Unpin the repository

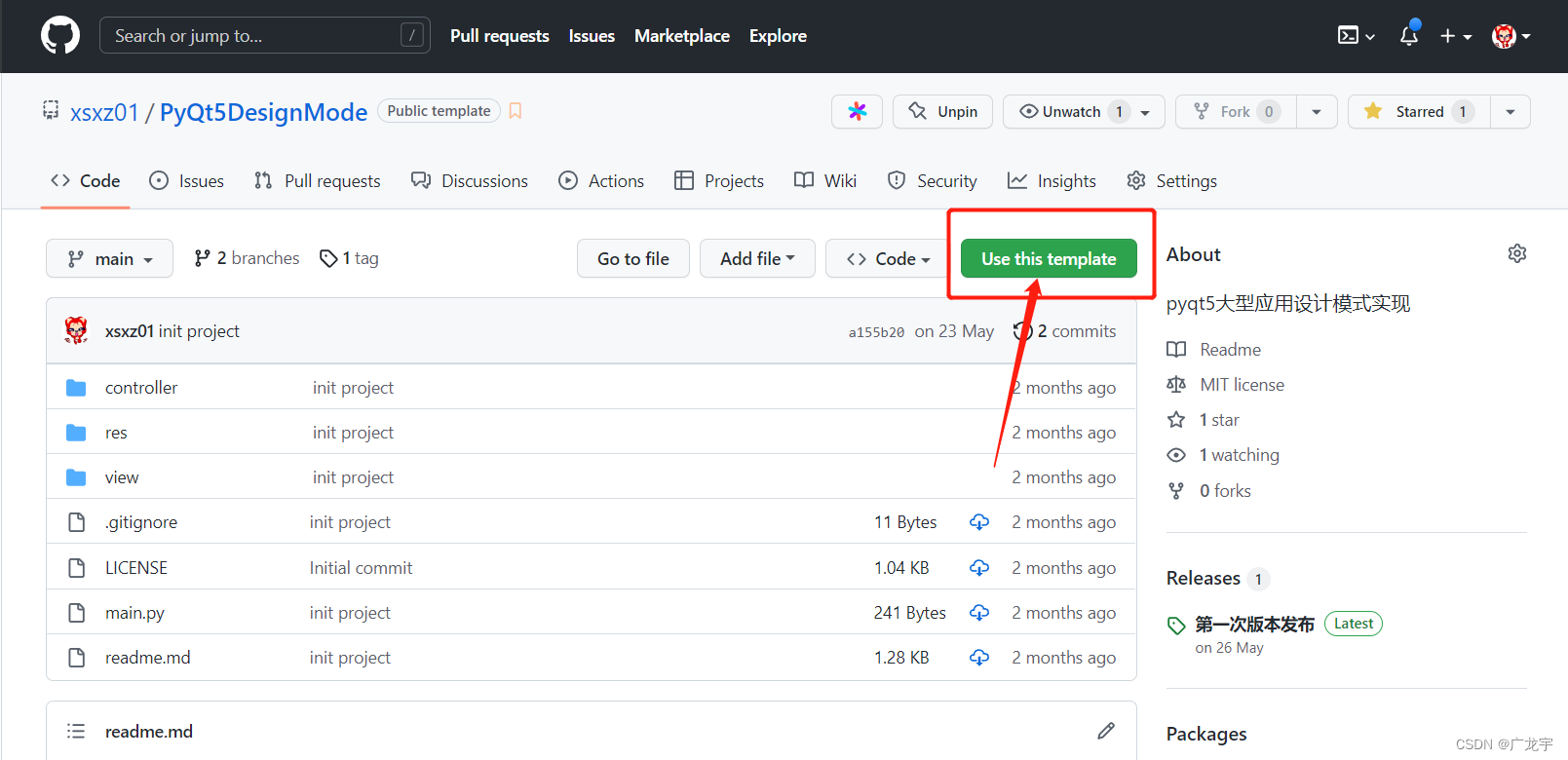(943, 111)
